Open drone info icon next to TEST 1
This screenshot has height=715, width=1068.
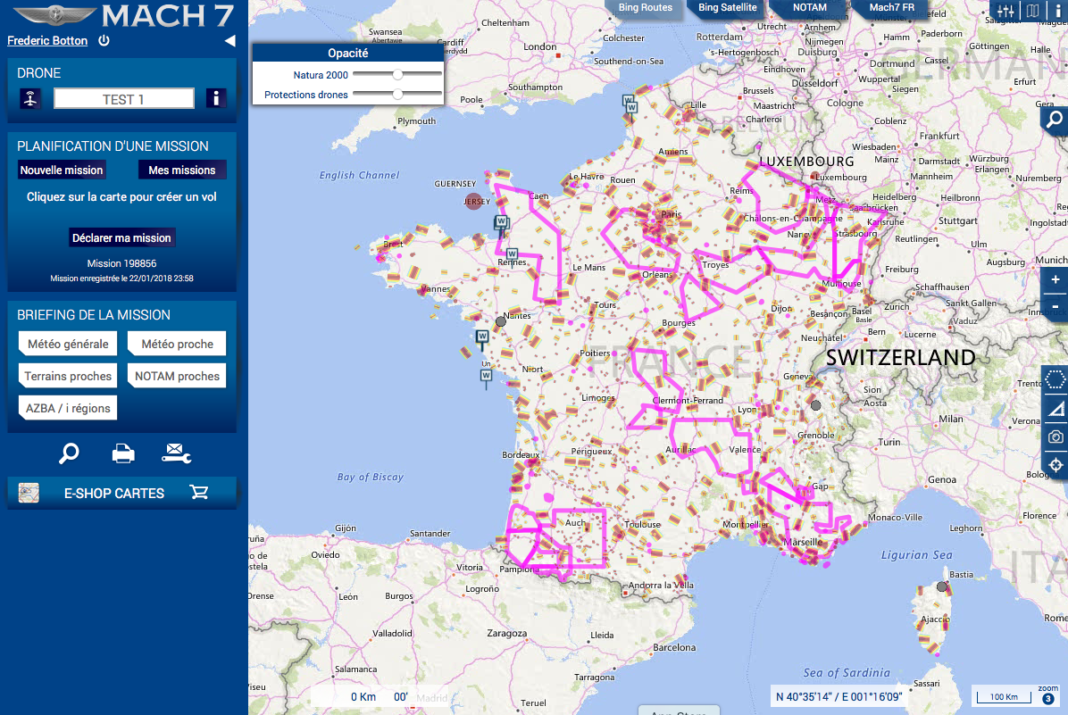point(216,98)
